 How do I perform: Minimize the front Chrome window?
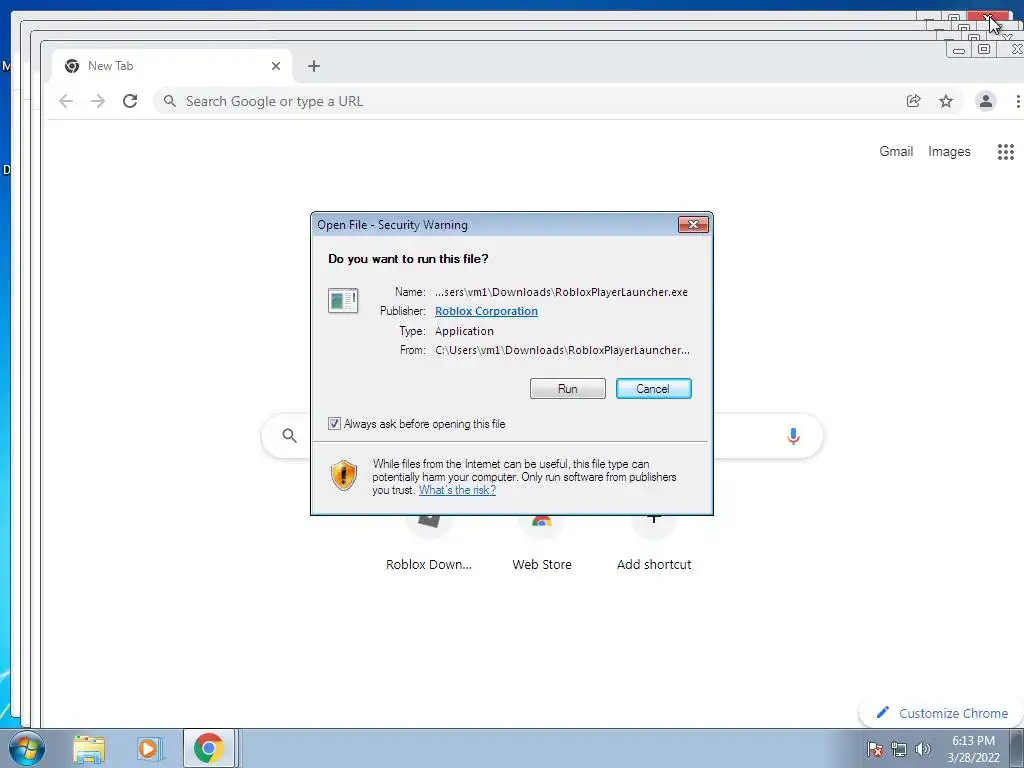click(x=959, y=50)
